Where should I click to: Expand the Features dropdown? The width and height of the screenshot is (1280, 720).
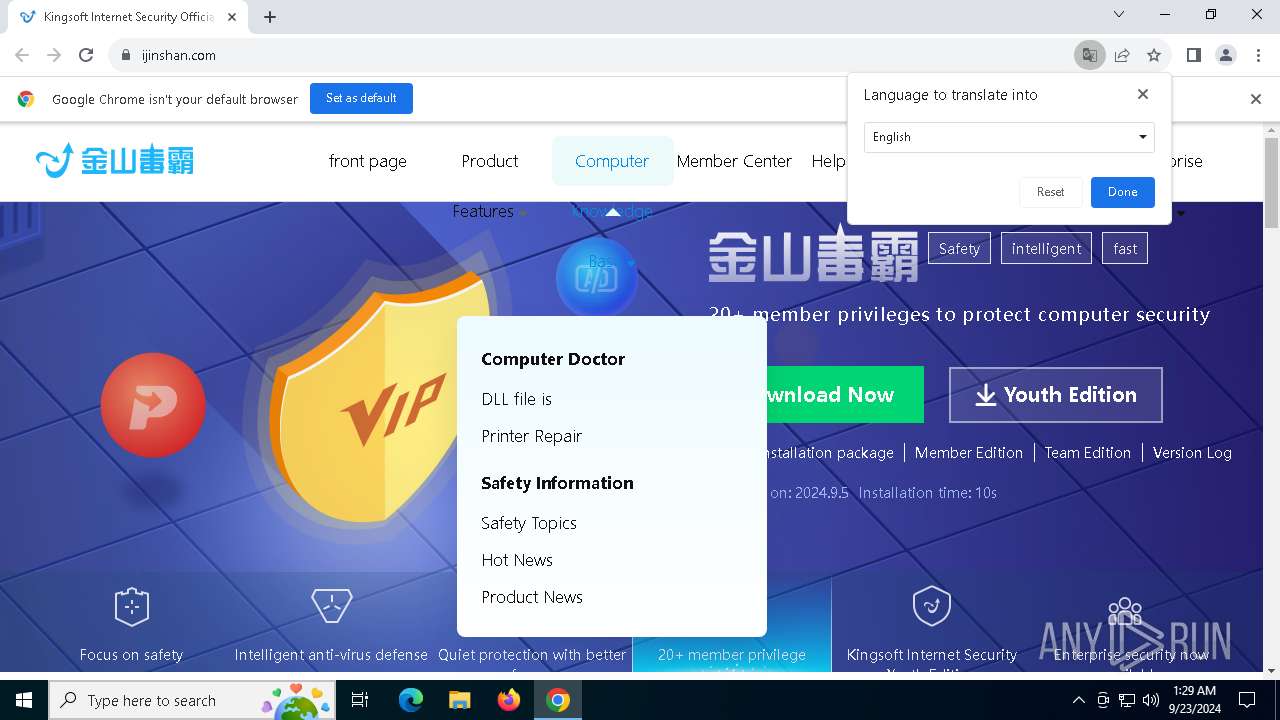point(489,211)
